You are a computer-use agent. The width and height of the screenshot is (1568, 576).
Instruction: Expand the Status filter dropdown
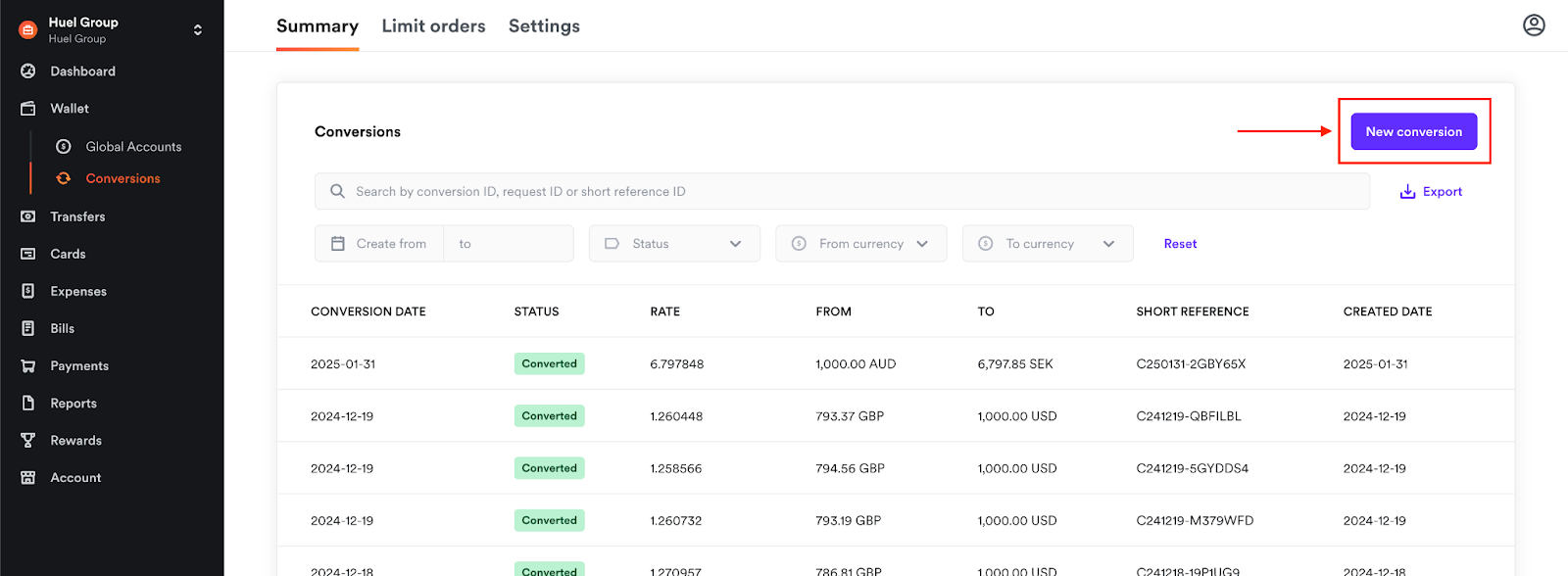[x=674, y=244]
